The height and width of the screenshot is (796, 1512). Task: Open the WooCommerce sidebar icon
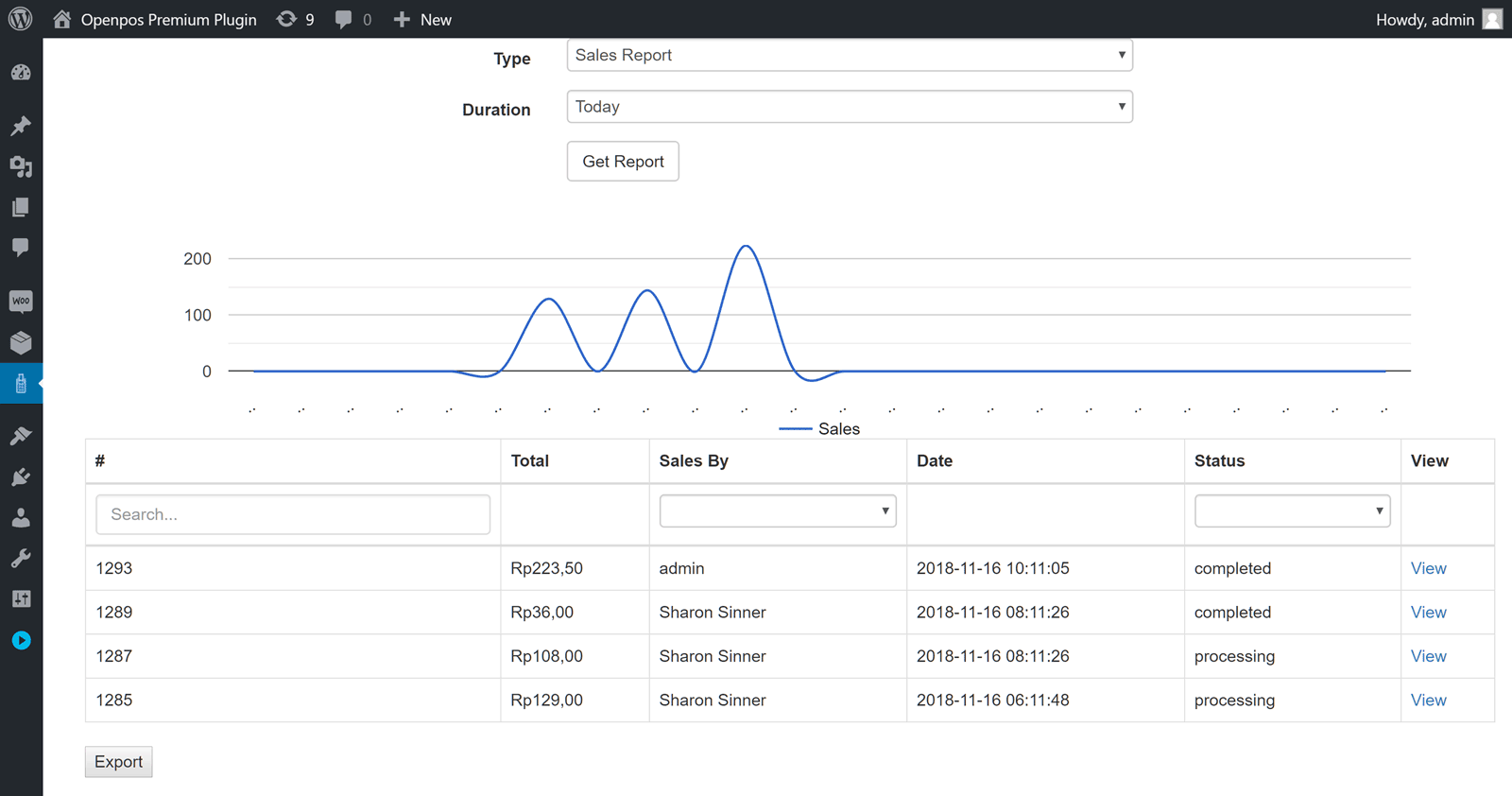[x=21, y=302]
